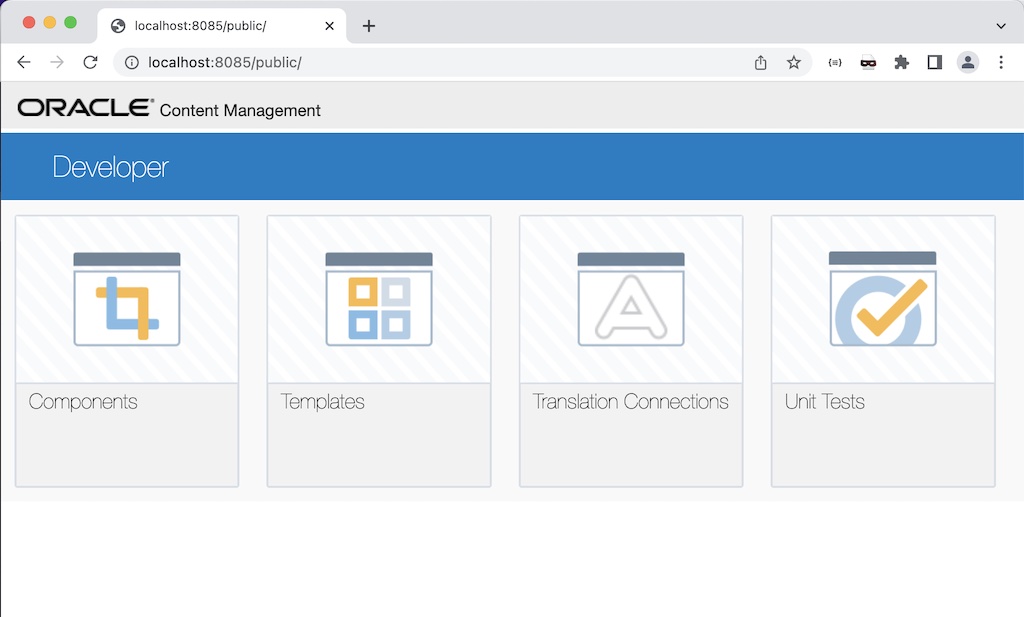Click the Oracle logo in header
Viewport: 1024px width, 617px height.
tap(86, 108)
